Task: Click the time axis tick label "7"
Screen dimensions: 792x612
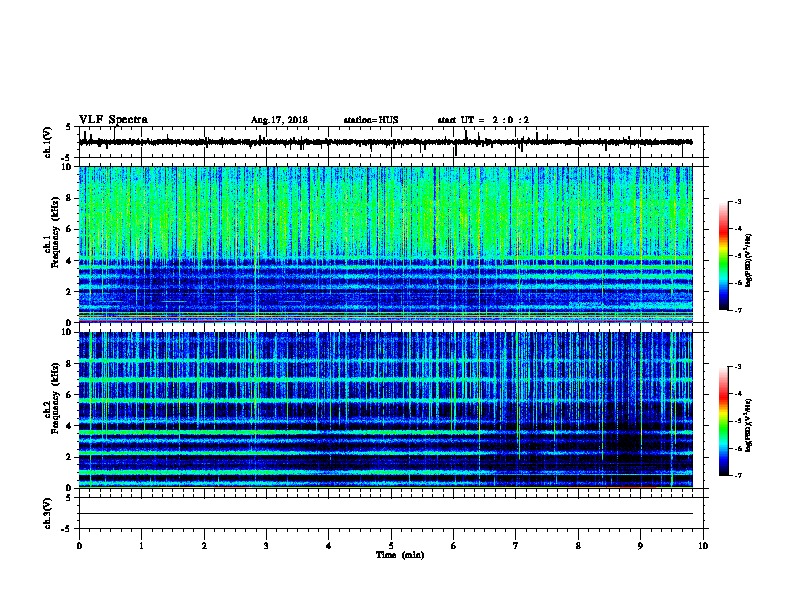Action: coord(516,546)
